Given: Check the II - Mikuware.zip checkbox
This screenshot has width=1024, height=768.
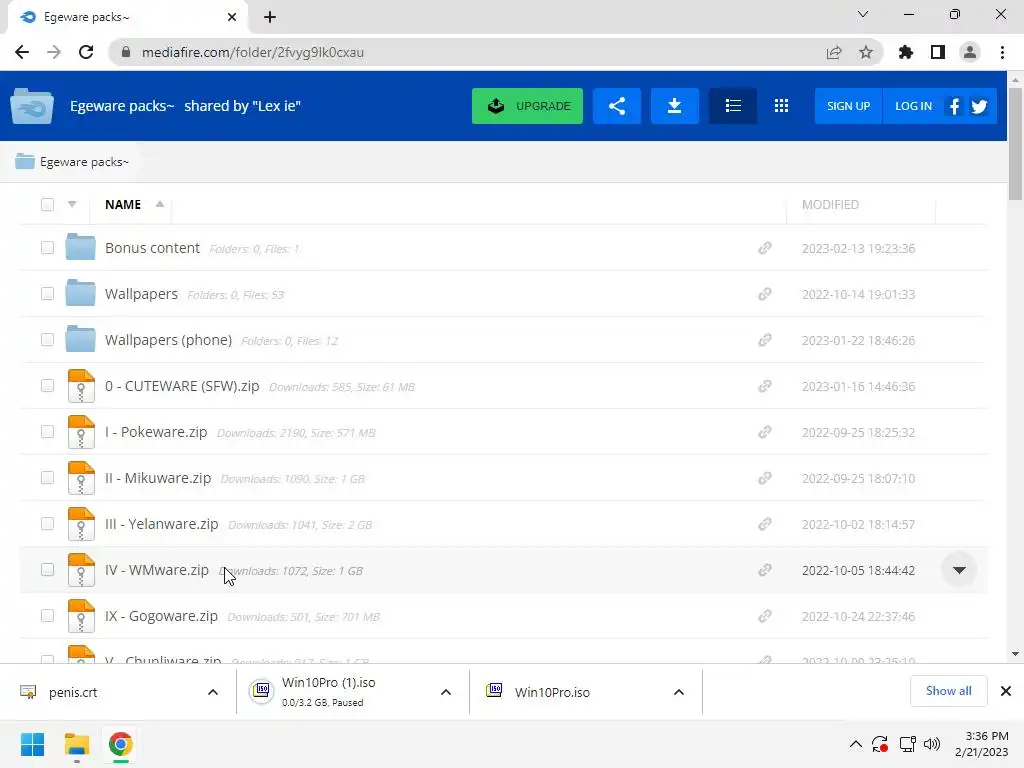Looking at the screenshot, I should [x=47, y=477].
